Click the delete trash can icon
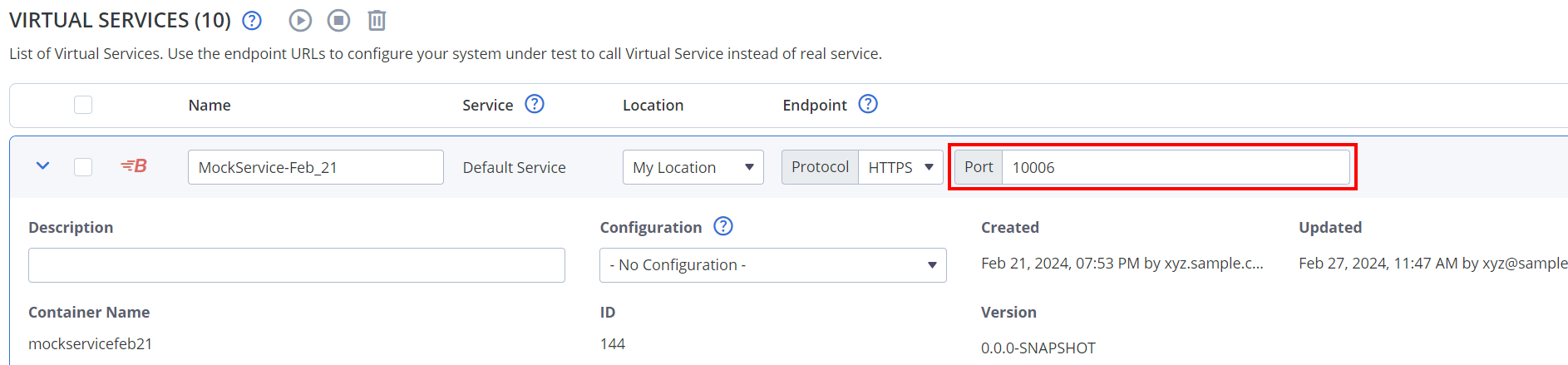1568x365 pixels. [x=377, y=20]
